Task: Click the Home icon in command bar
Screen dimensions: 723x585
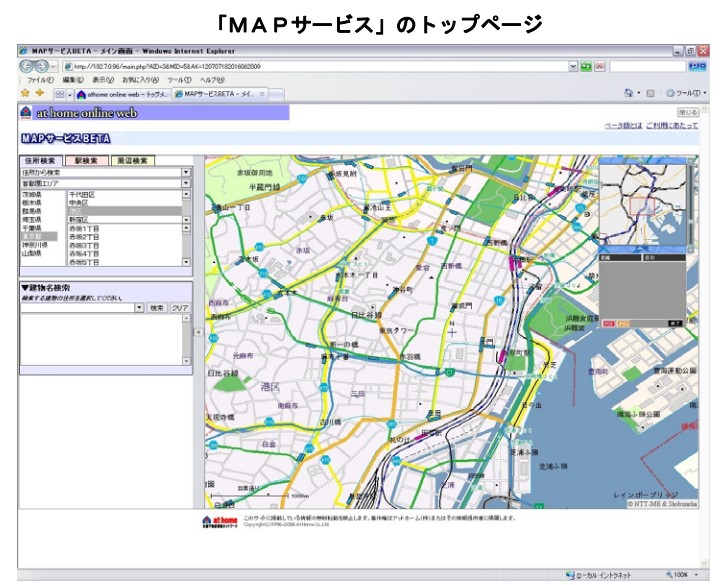Action: click(x=628, y=93)
